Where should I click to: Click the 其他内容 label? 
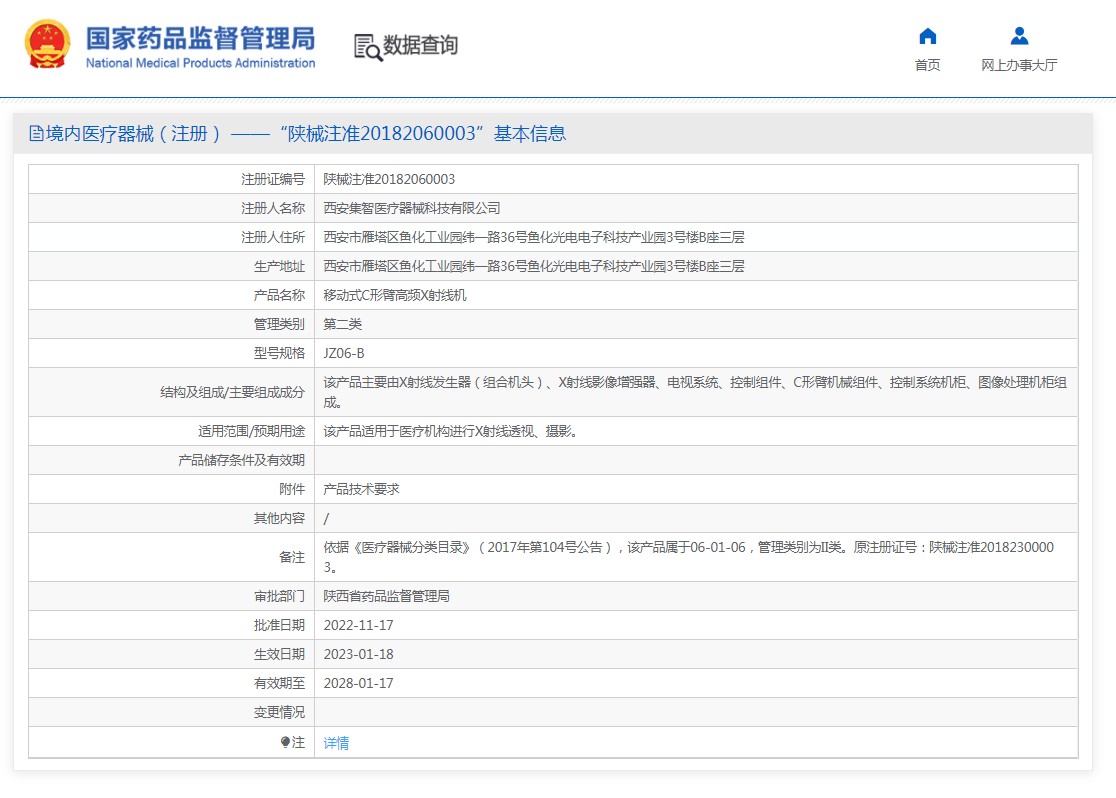point(279,518)
